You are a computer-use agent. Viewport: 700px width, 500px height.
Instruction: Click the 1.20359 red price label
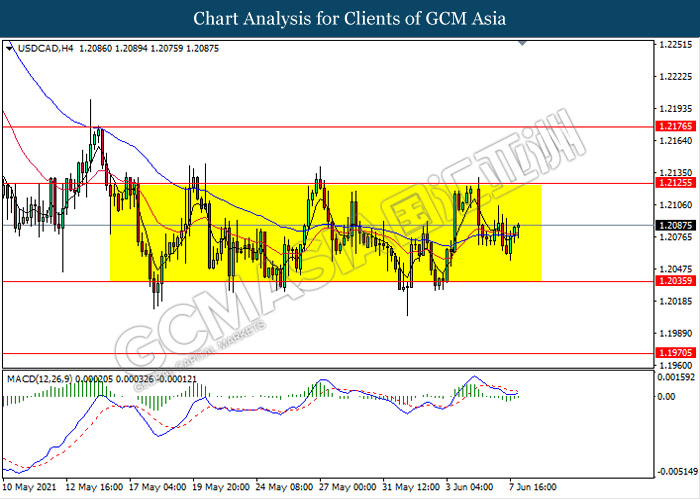coord(676,281)
